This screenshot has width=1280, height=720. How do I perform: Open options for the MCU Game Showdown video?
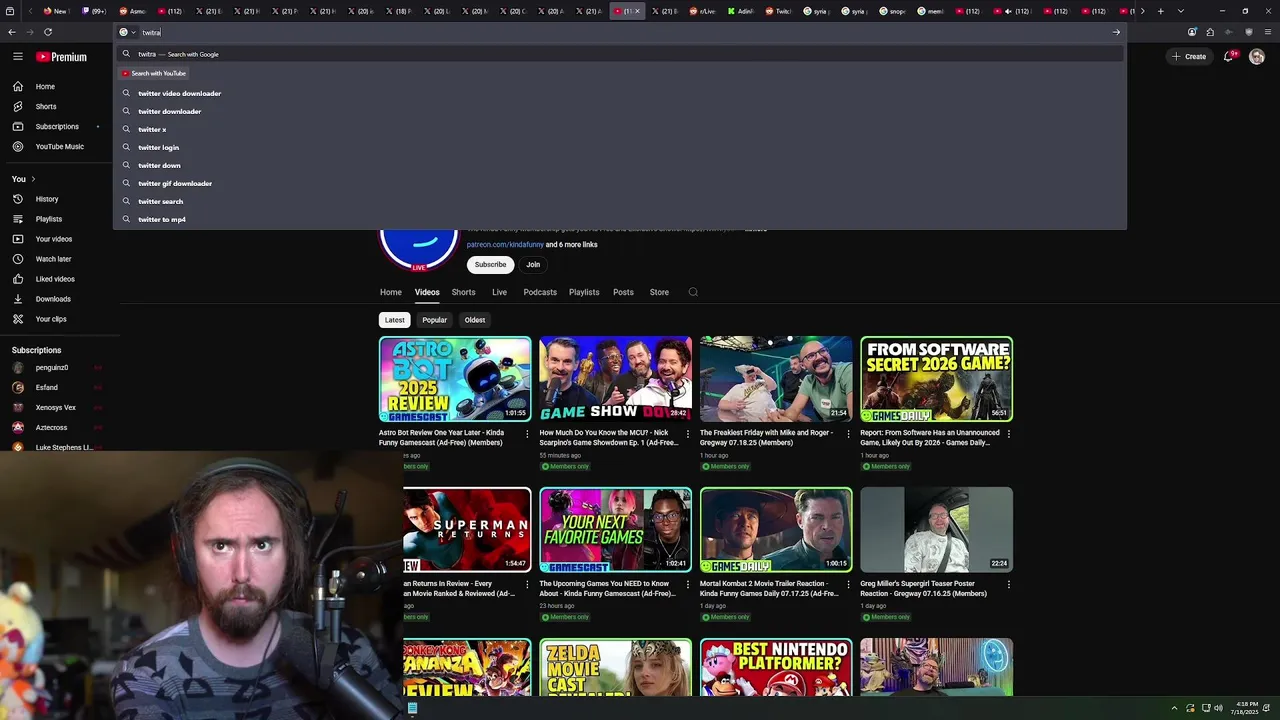[x=688, y=434]
